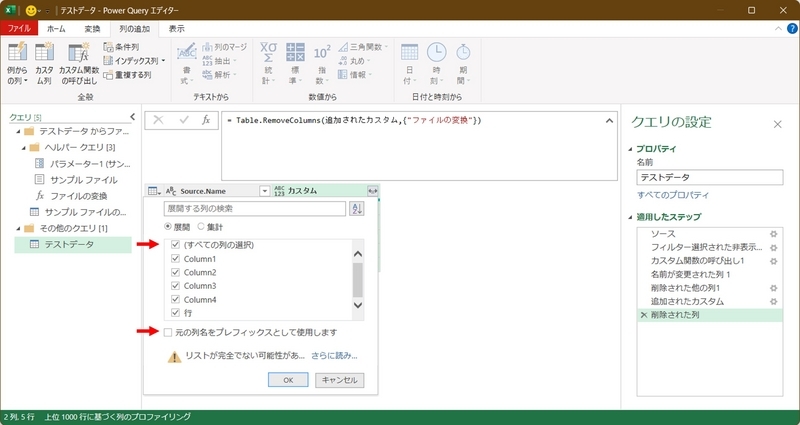Click Duplicate Column (重複する列)
The height and width of the screenshot is (425, 800).
[x=127, y=74]
